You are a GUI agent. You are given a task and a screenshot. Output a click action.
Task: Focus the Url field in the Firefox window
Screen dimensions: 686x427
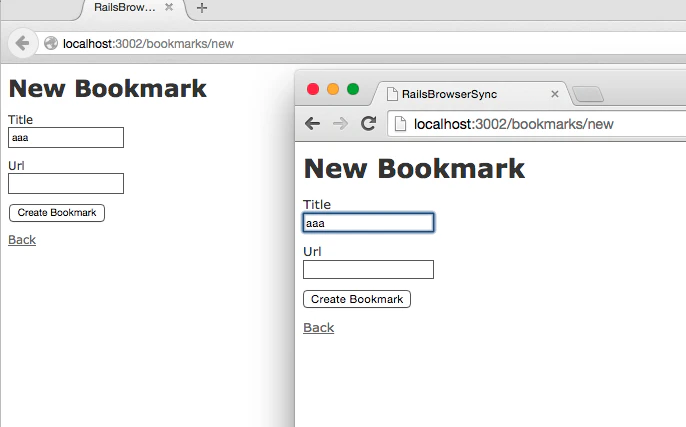click(x=66, y=183)
